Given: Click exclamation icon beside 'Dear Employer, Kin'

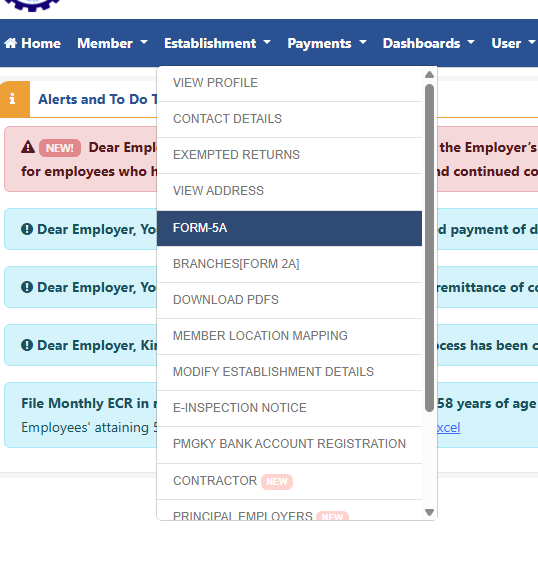Looking at the screenshot, I should point(27,345).
